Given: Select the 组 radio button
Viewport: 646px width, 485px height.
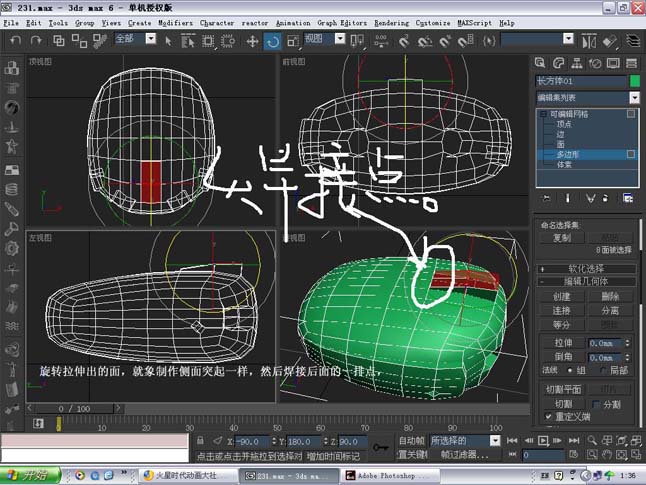Looking at the screenshot, I should (570, 370).
